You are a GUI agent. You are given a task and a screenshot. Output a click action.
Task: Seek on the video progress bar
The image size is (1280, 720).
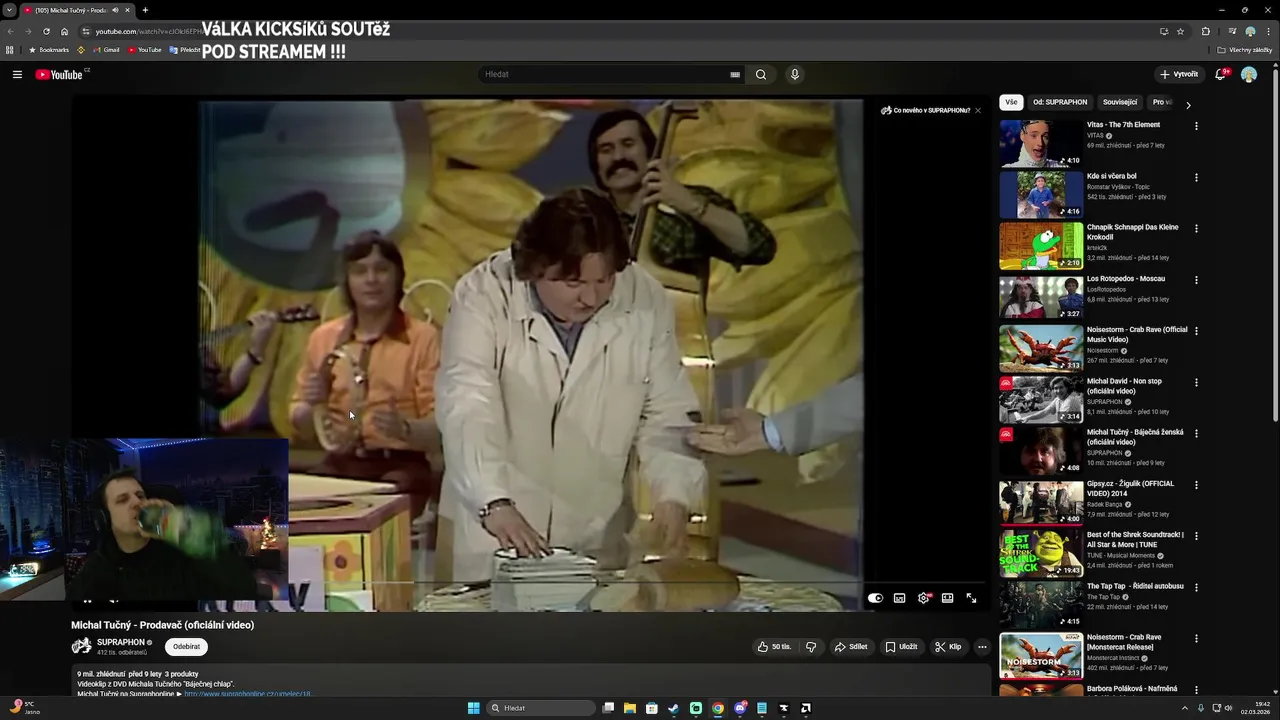tap(530, 583)
